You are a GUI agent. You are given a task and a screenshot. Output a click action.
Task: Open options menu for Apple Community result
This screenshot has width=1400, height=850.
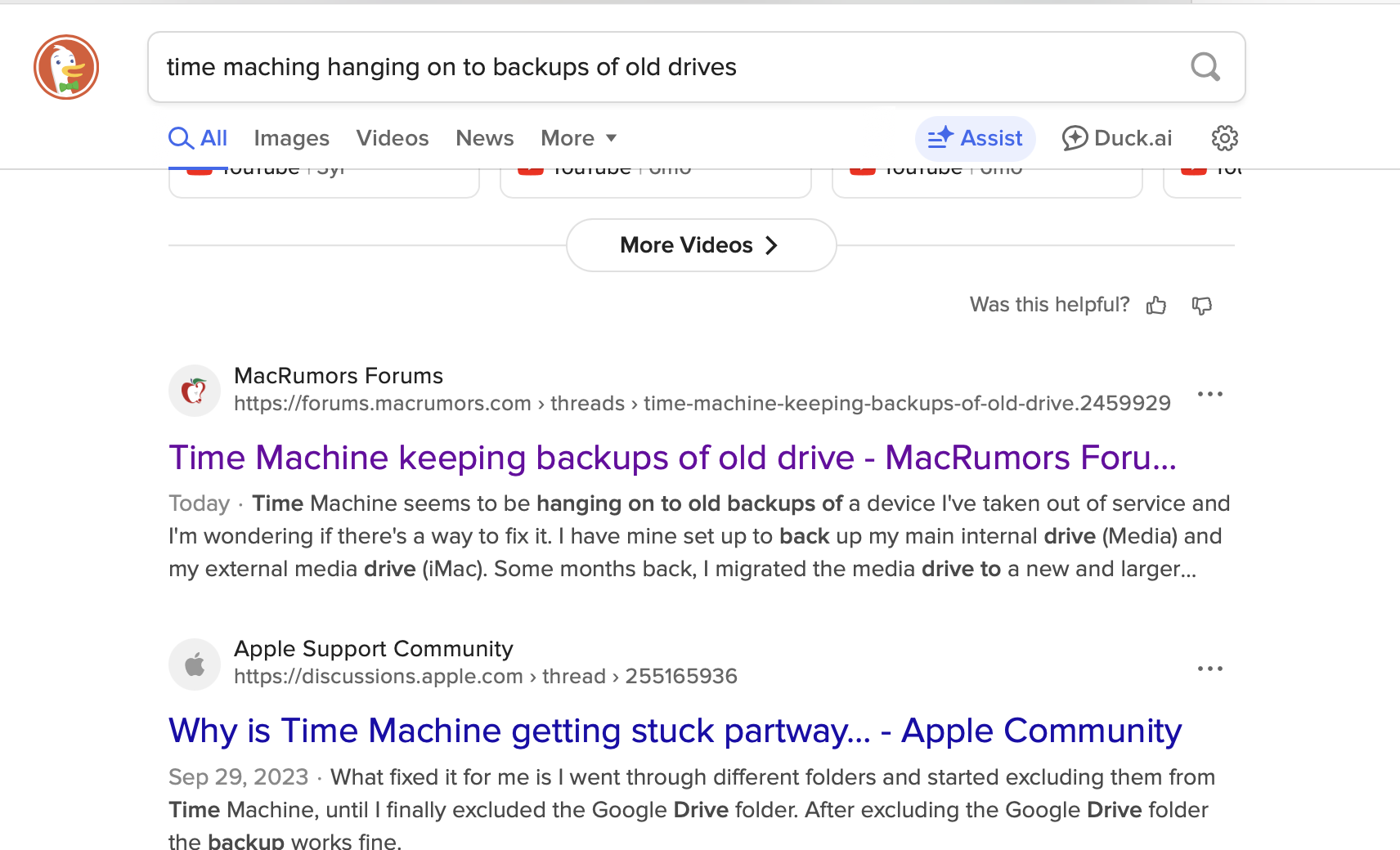click(x=1210, y=669)
